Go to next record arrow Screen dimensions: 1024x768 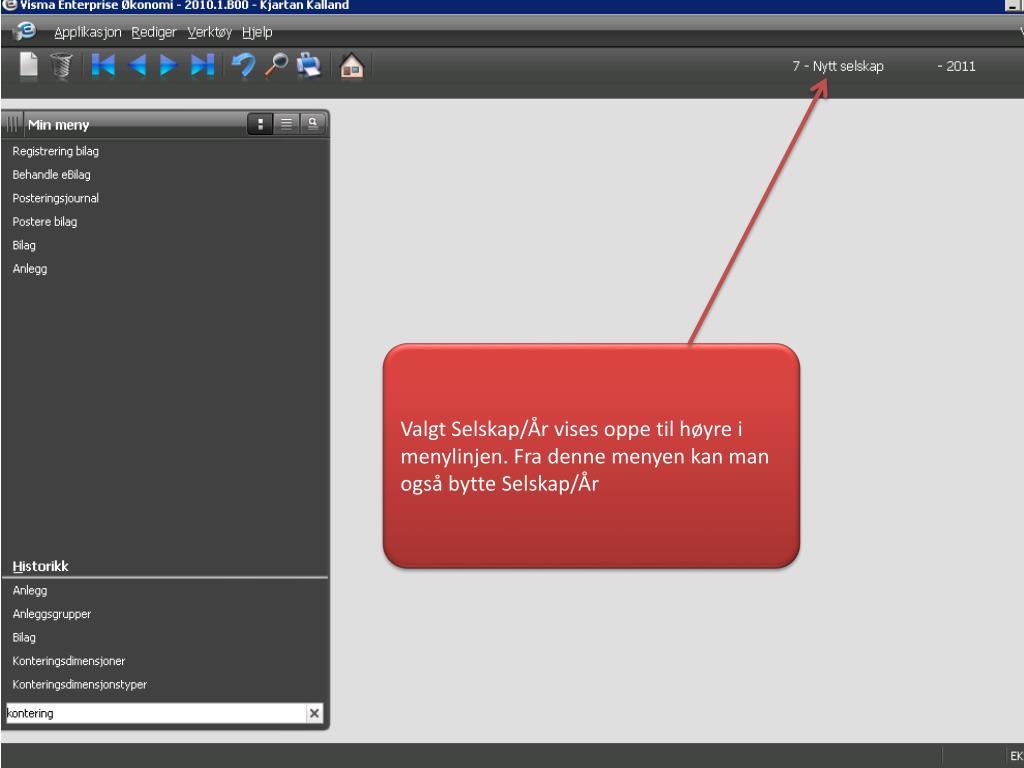click(168, 65)
